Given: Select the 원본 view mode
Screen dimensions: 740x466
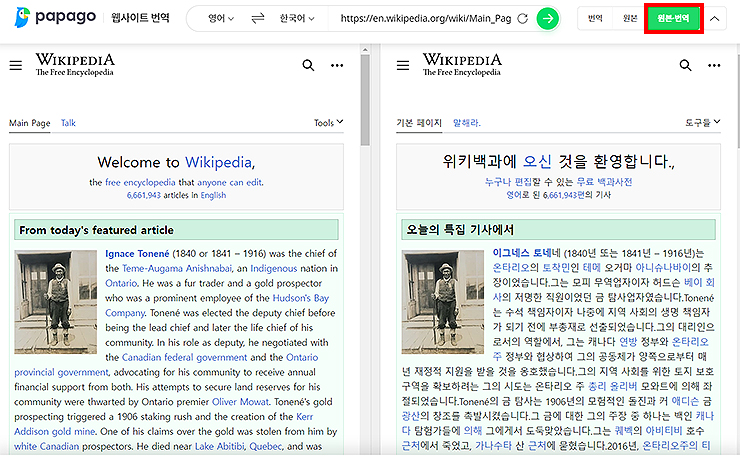Looking at the screenshot, I should pyautogui.click(x=630, y=18).
